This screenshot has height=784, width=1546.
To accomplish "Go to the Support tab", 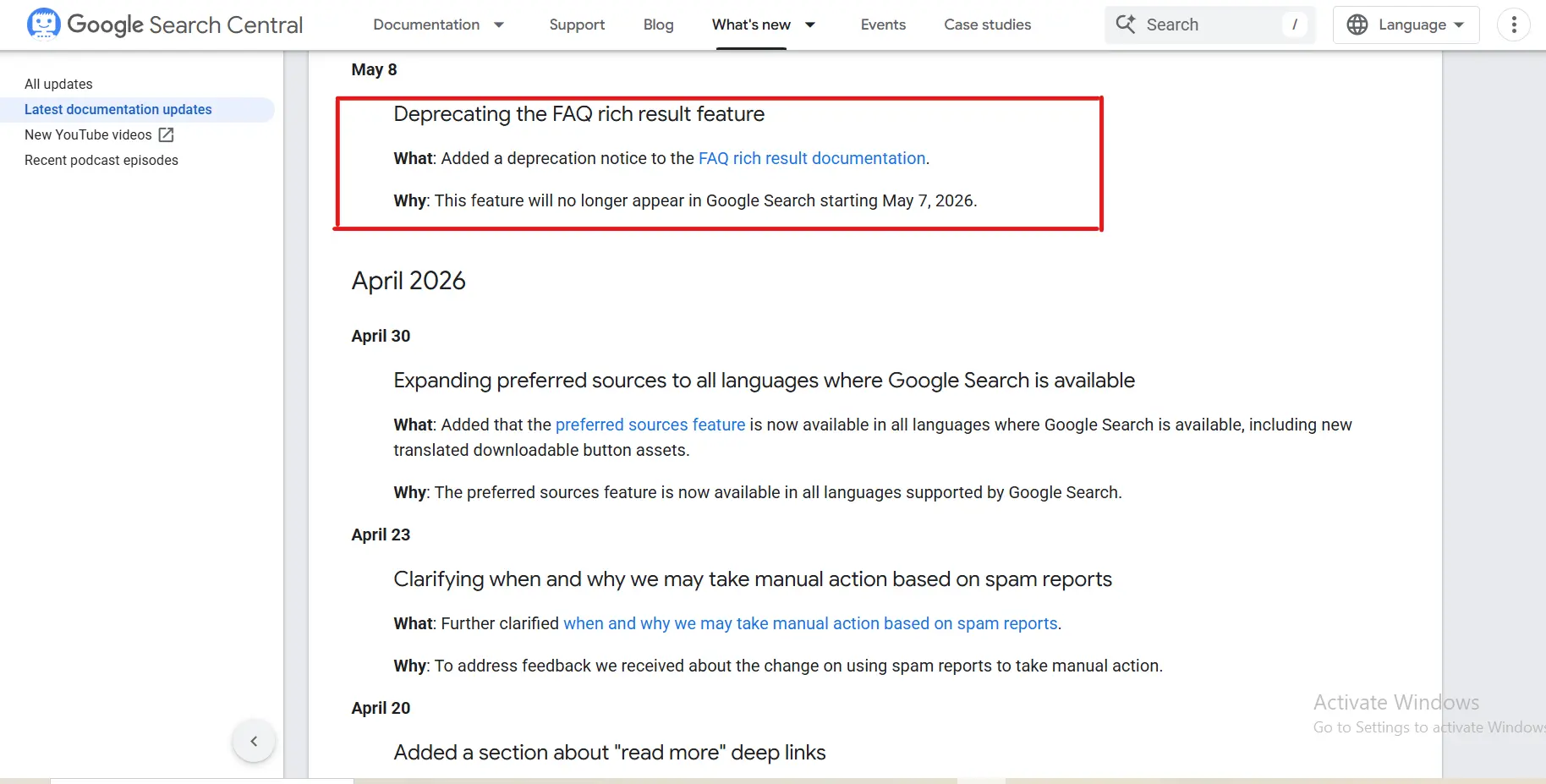I will 577,25.
